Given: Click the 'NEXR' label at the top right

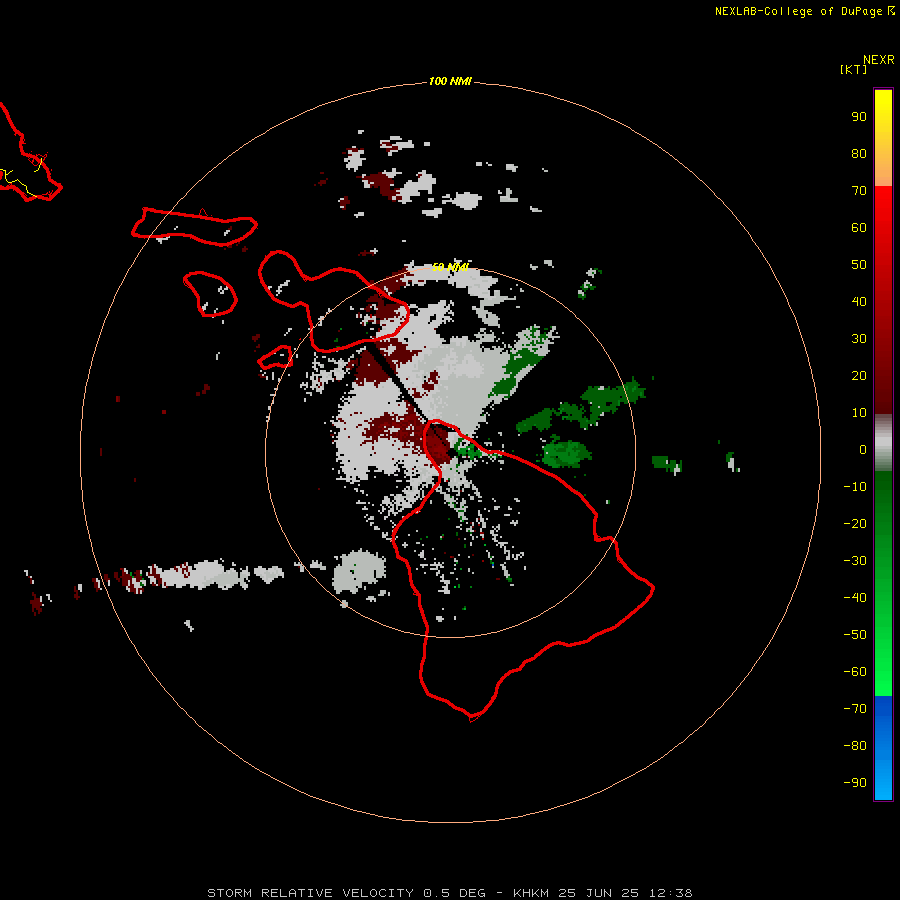Looking at the screenshot, I should pyautogui.click(x=879, y=60).
